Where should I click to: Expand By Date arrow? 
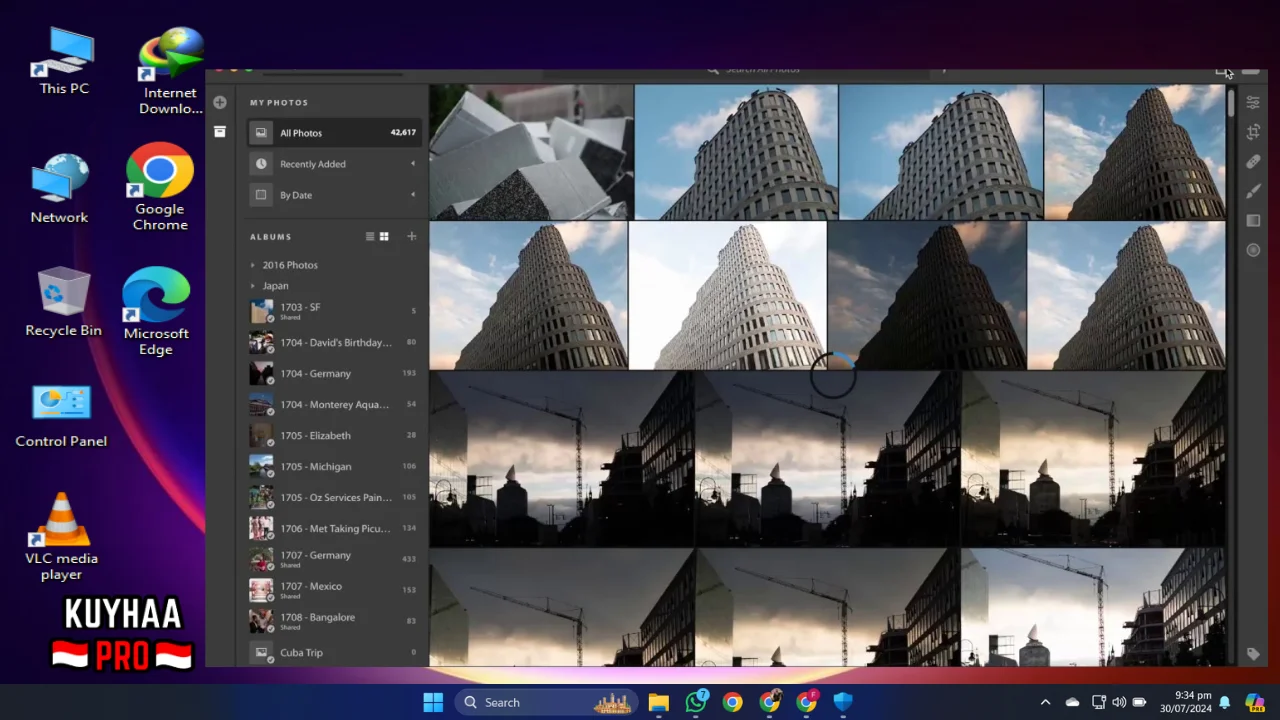click(x=413, y=195)
